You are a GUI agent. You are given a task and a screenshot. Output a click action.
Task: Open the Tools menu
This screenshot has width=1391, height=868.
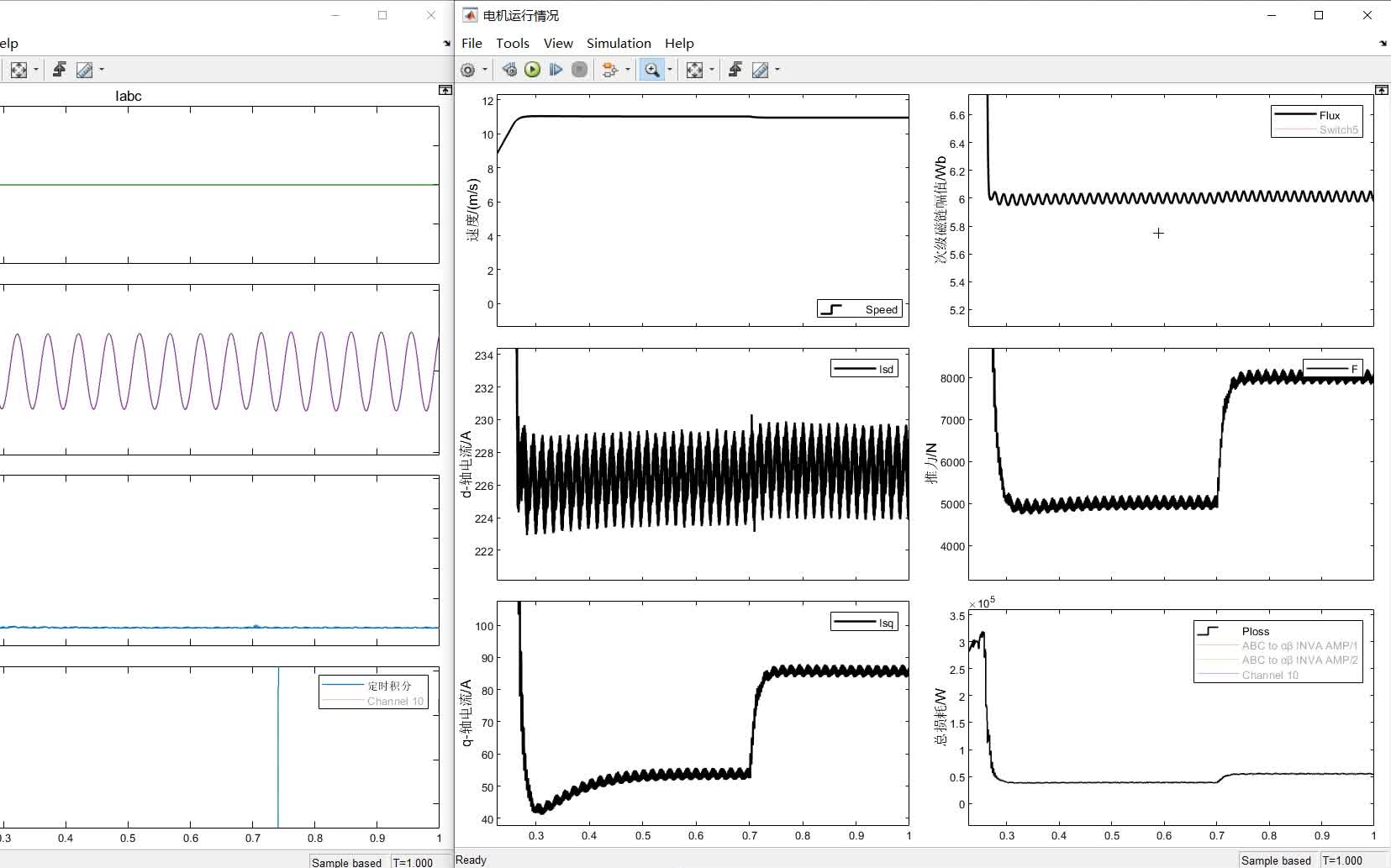513,43
